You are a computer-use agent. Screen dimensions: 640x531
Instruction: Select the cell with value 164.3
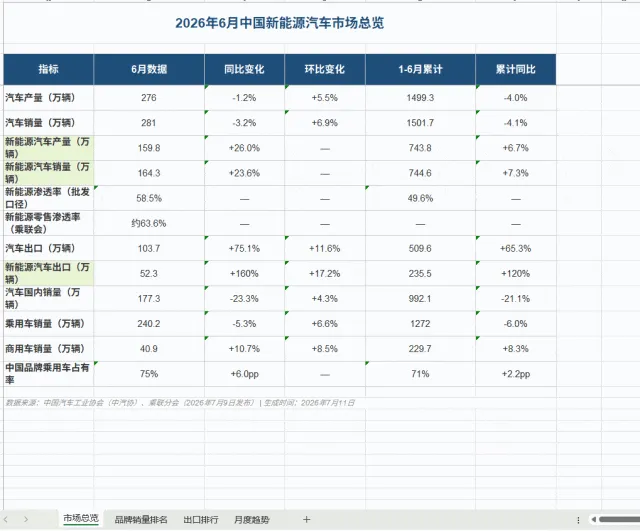click(x=149, y=173)
